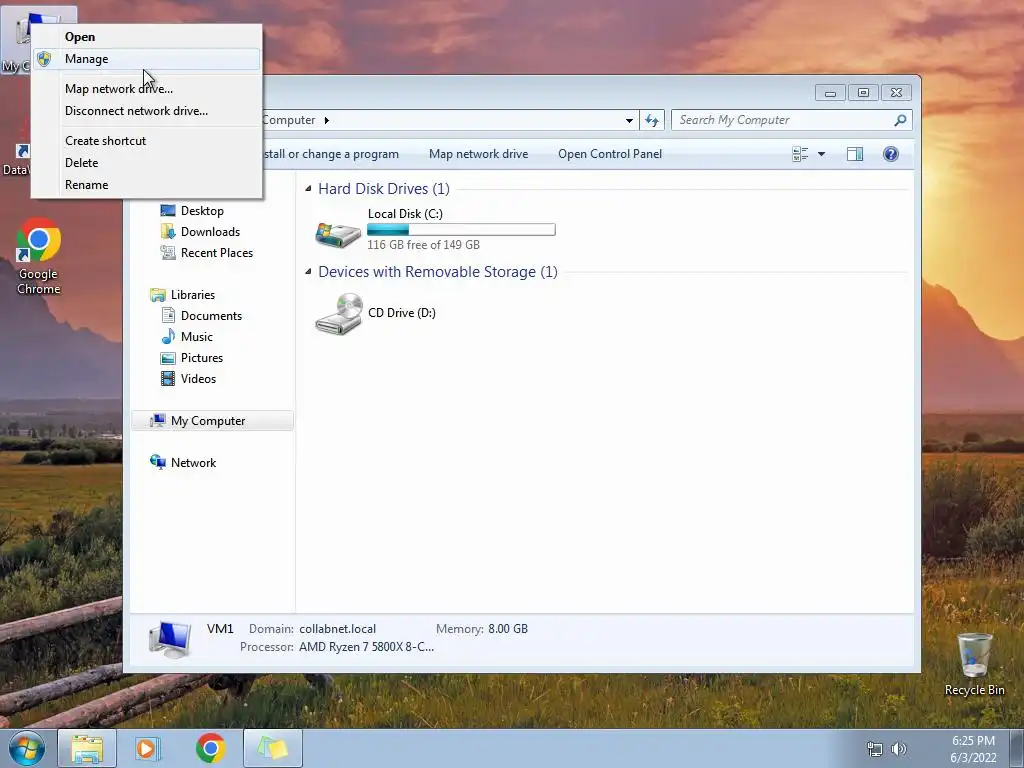Viewport: 1024px width, 768px height.
Task: Click the Sticky Notes taskbar icon
Action: point(273,748)
